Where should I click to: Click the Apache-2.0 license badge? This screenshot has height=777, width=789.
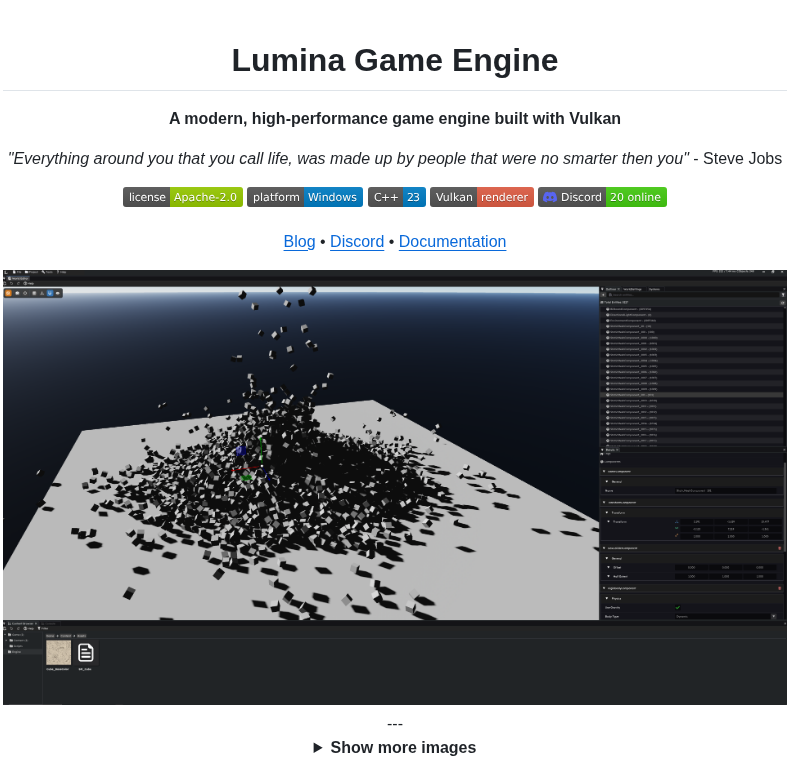coord(183,197)
